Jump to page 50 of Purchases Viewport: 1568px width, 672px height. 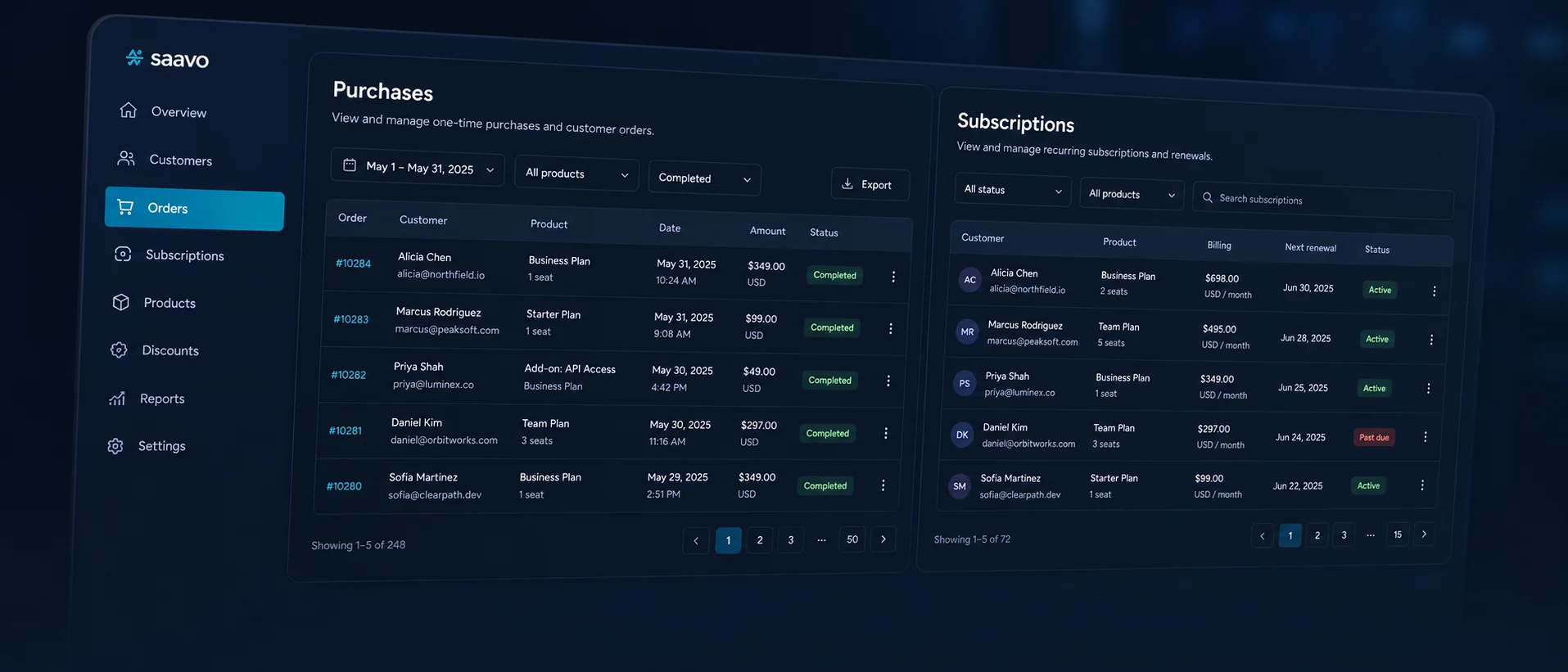(x=852, y=539)
